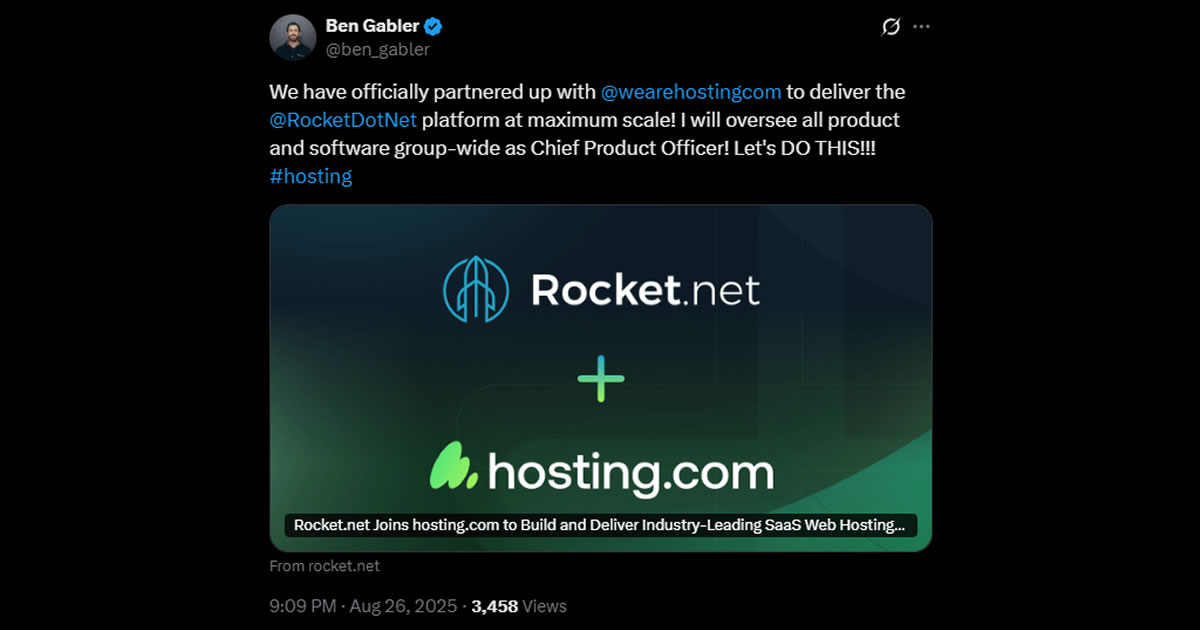Click Ben Gabler's profile avatar
This screenshot has height=630, width=1200.
coord(293,38)
